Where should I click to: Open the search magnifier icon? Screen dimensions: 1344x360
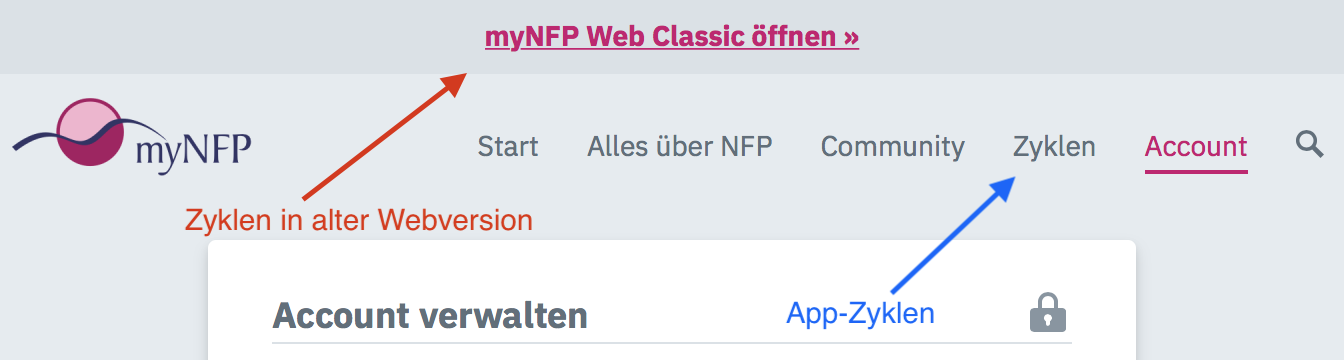(1309, 145)
